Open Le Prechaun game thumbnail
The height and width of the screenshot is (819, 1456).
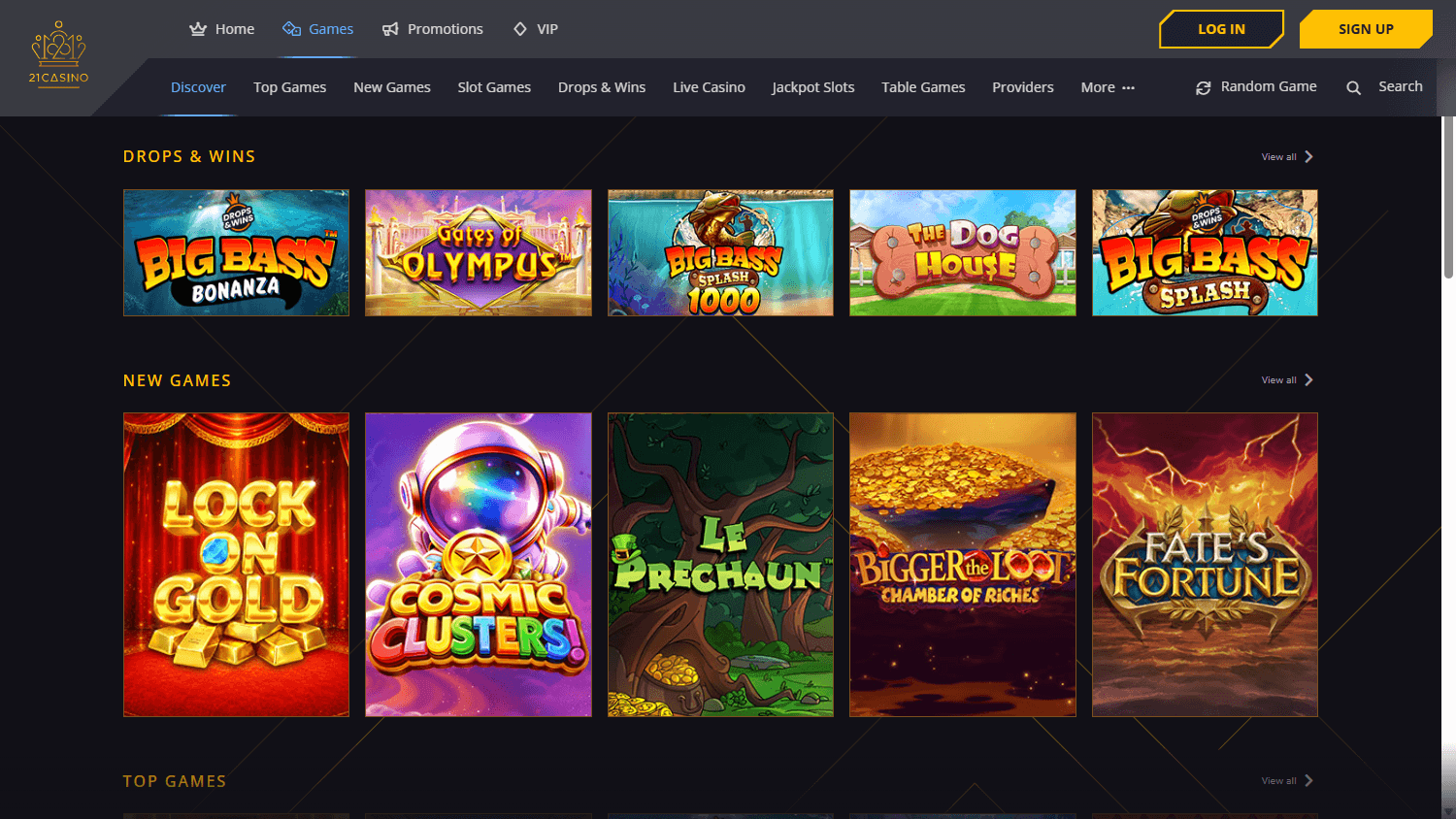720,565
